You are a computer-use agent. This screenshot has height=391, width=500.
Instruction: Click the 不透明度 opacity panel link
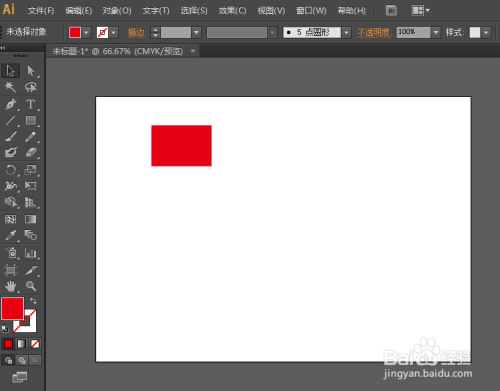[374, 33]
